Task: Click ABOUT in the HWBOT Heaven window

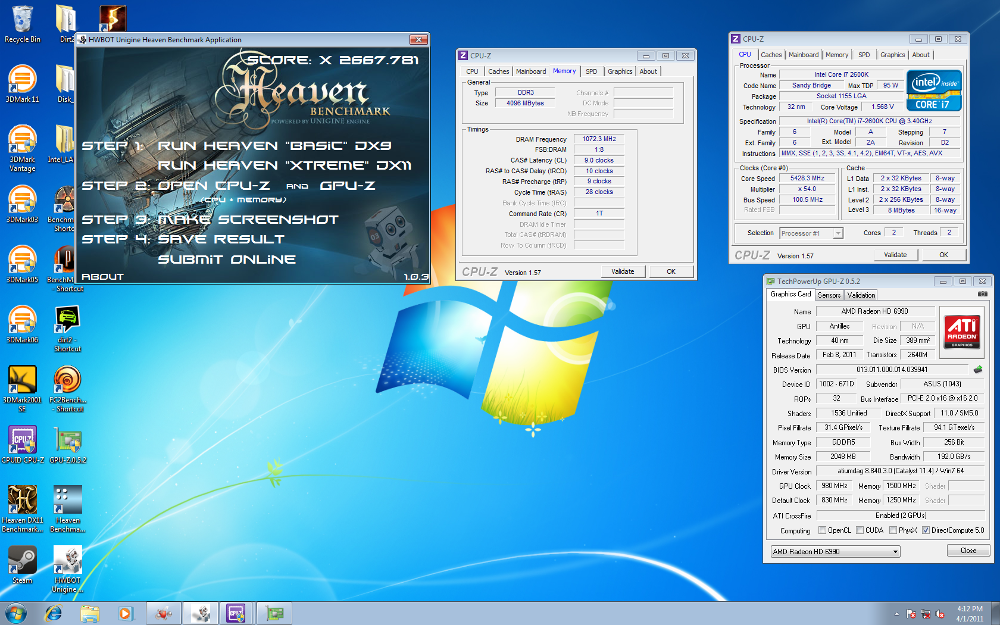Action: point(102,277)
